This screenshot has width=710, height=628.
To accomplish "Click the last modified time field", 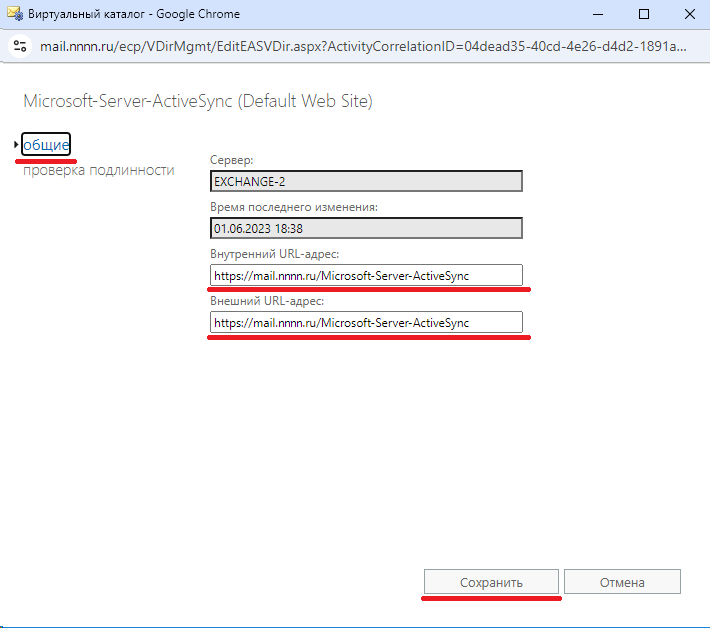I will (x=366, y=228).
